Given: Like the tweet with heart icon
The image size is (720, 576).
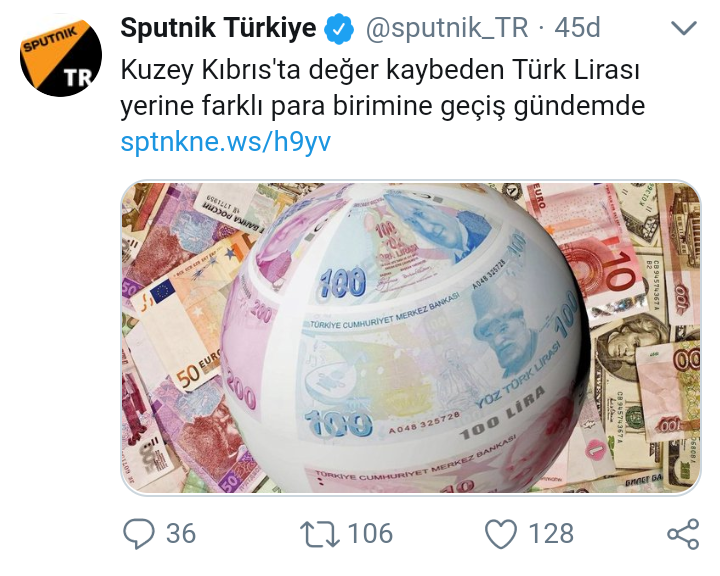Looking at the screenshot, I should [x=501, y=534].
